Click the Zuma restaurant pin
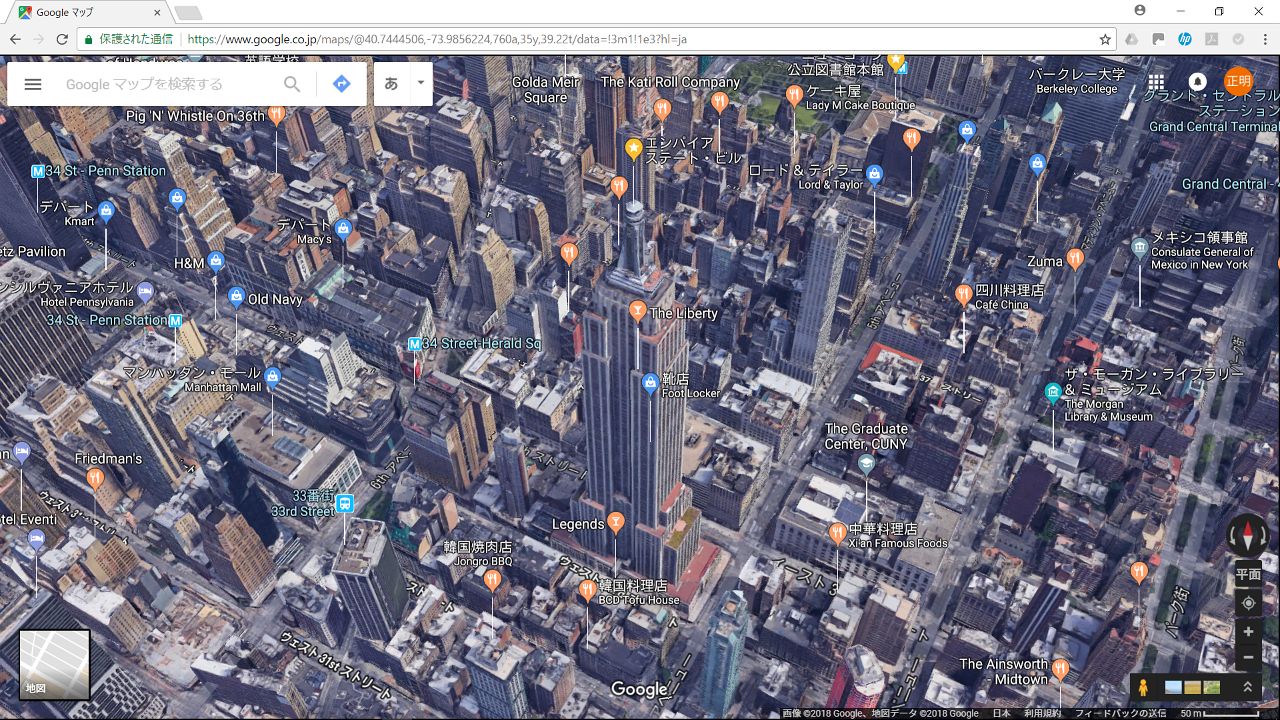The width and height of the screenshot is (1280, 720). pos(1075,259)
